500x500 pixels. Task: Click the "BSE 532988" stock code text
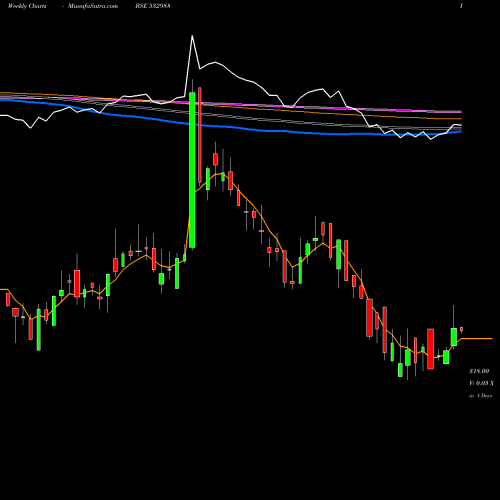coord(153,6)
